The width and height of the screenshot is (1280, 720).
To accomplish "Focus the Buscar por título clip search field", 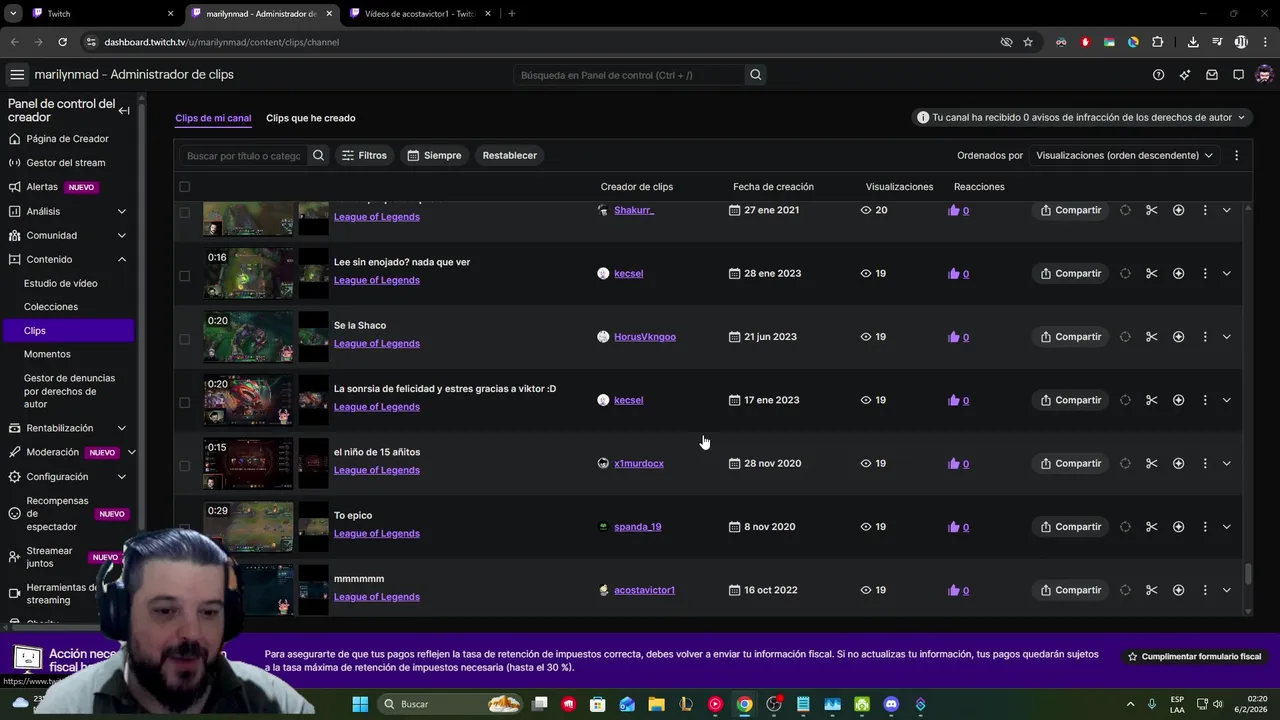I will [x=244, y=156].
